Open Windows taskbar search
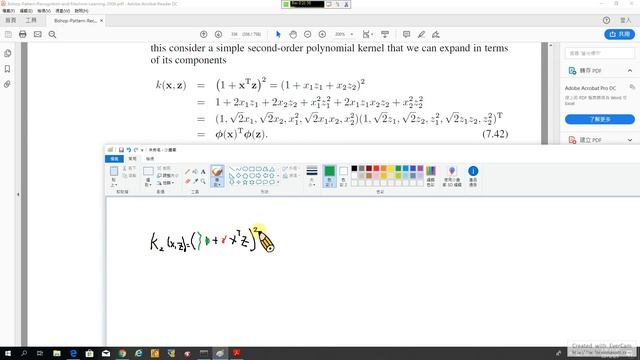The image size is (640, 360). 24,353
